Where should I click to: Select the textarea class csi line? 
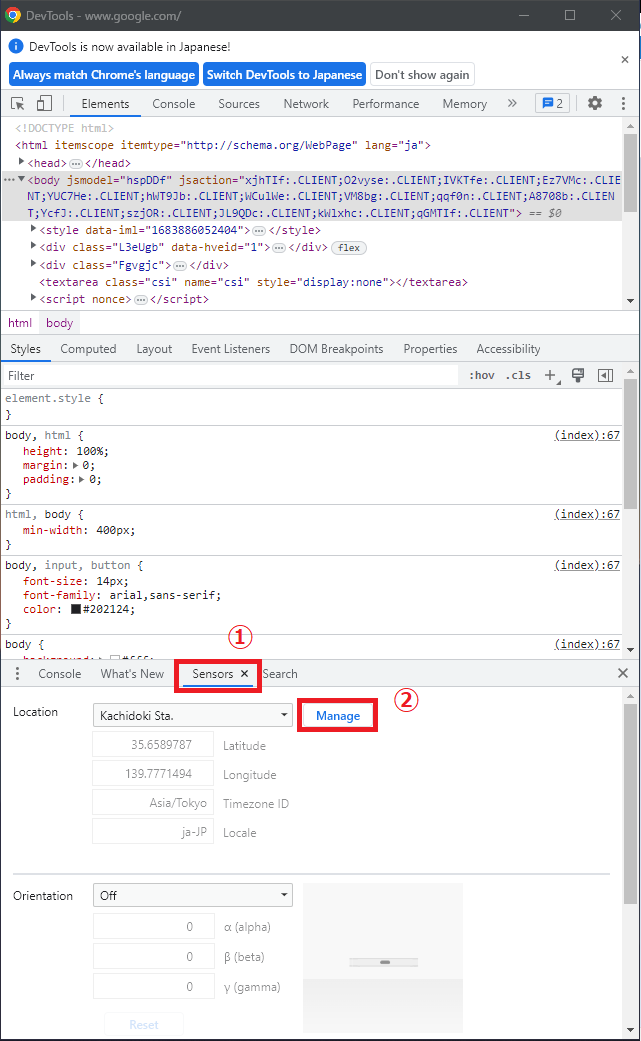[x=253, y=282]
